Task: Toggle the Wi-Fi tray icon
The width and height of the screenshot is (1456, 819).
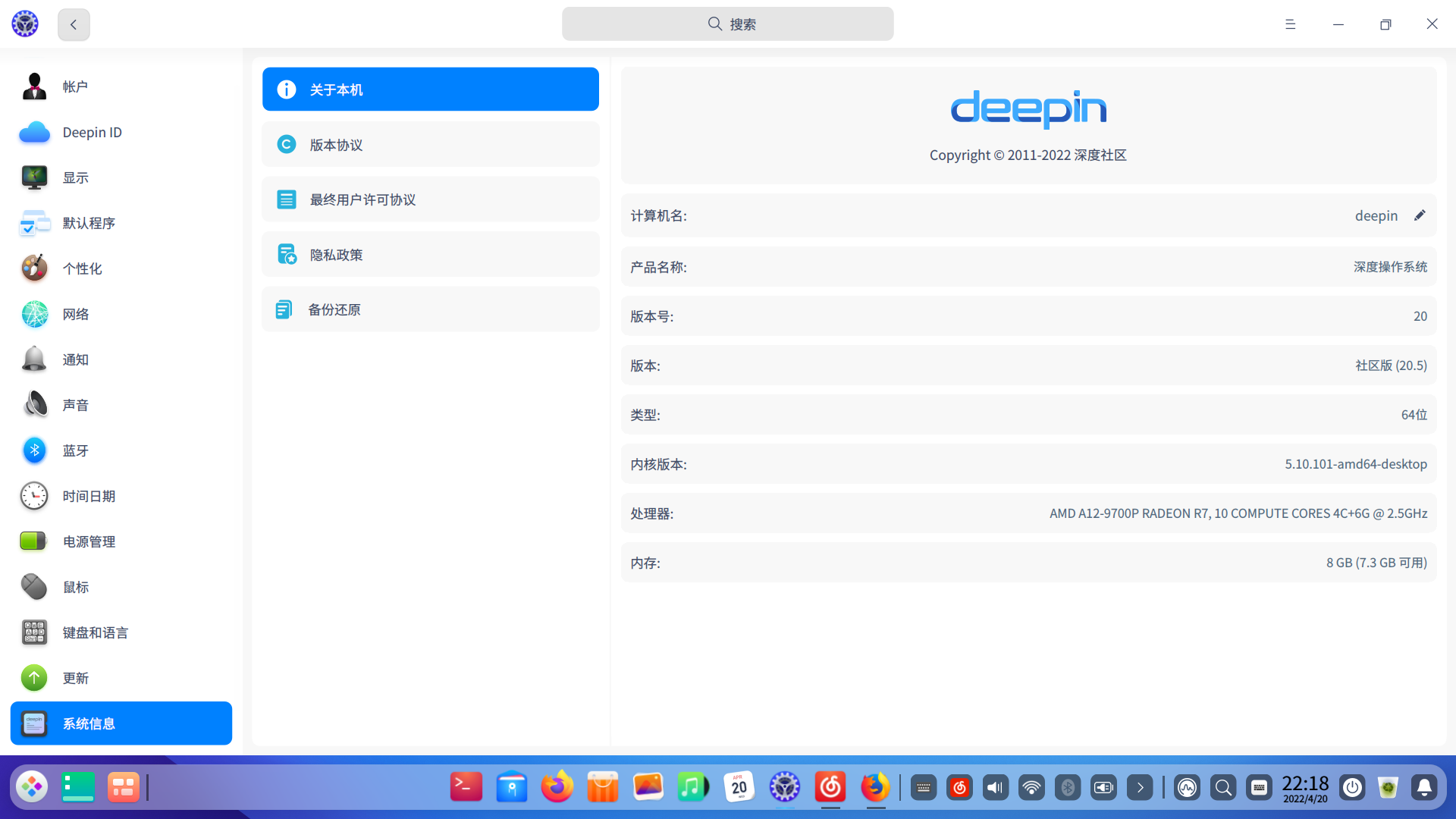Action: click(1031, 787)
